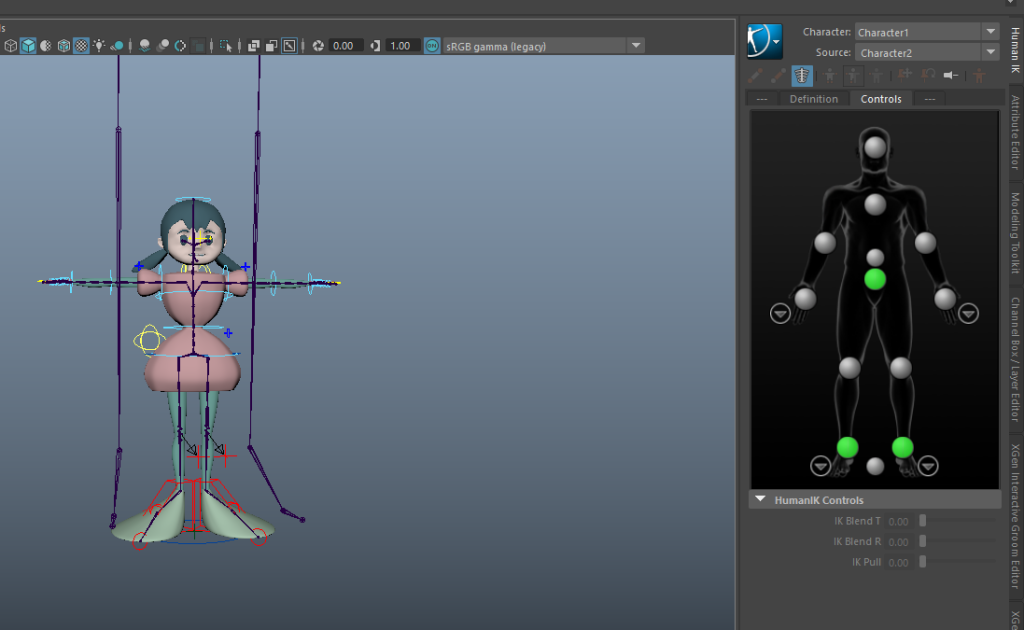Image resolution: width=1024 pixels, height=630 pixels.
Task: Open the HumanIK main menu button
Action: point(764,41)
